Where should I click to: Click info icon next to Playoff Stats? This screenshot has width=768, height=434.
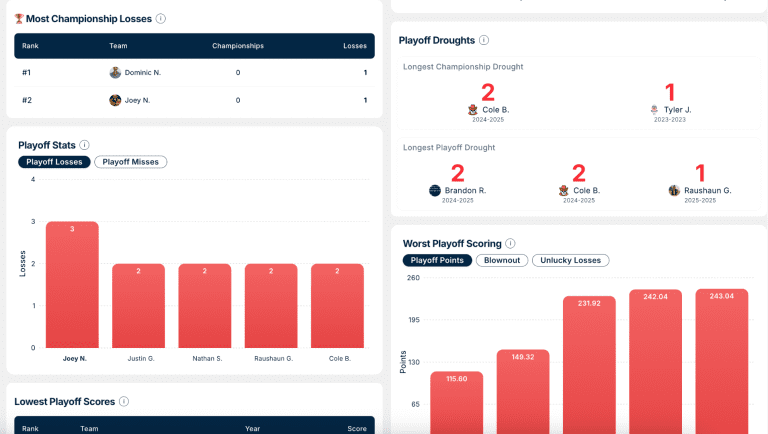tap(84, 145)
